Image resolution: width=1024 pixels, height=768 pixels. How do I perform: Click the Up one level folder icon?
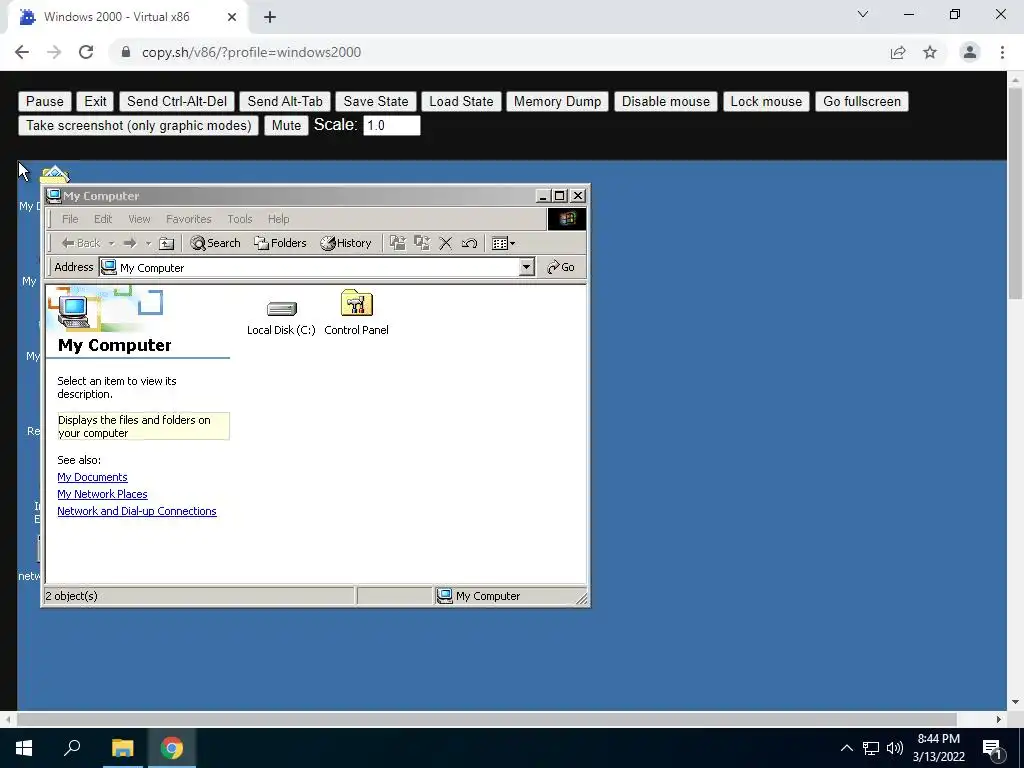[x=167, y=244]
